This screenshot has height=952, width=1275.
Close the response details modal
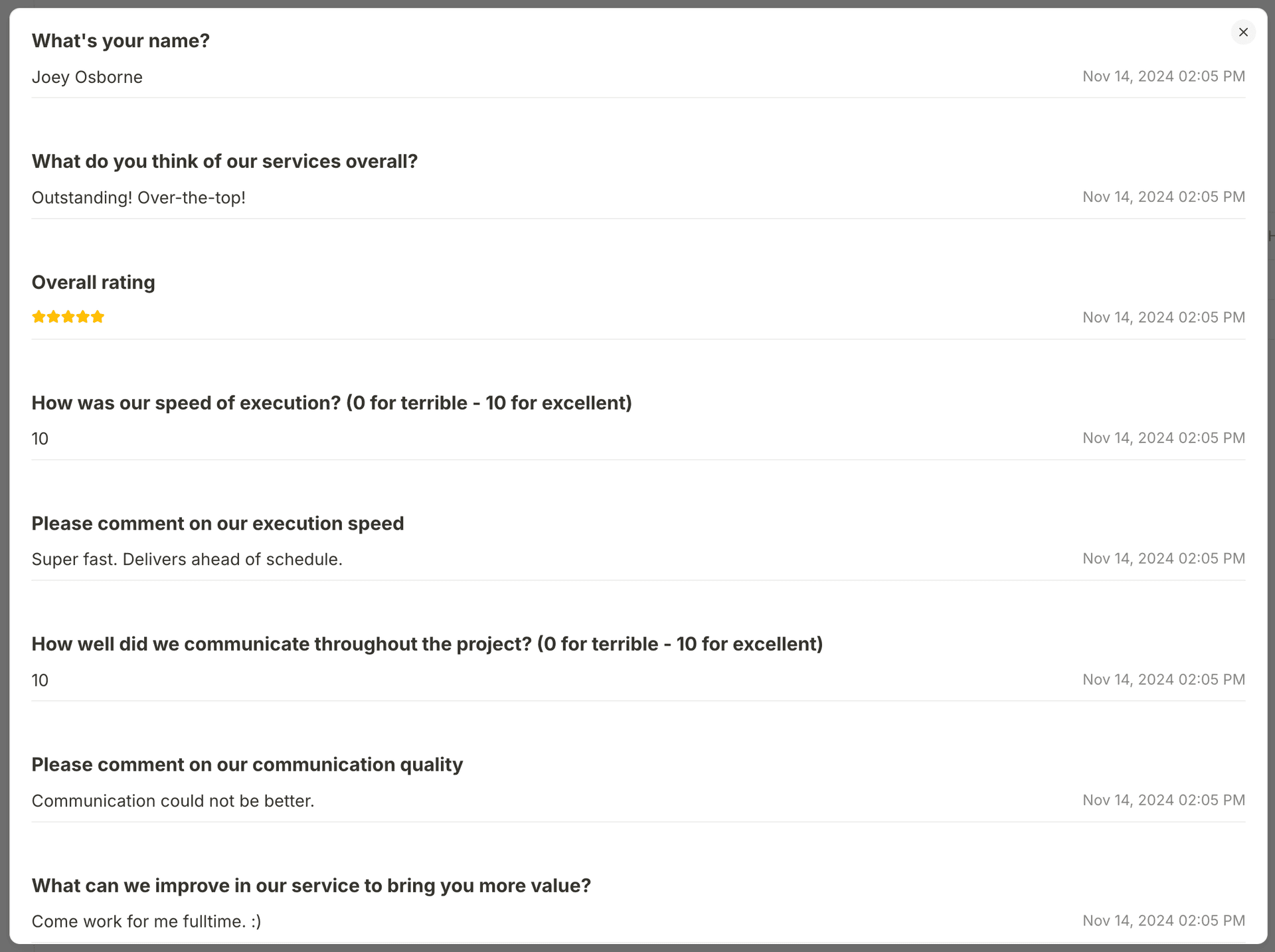pos(1243,32)
